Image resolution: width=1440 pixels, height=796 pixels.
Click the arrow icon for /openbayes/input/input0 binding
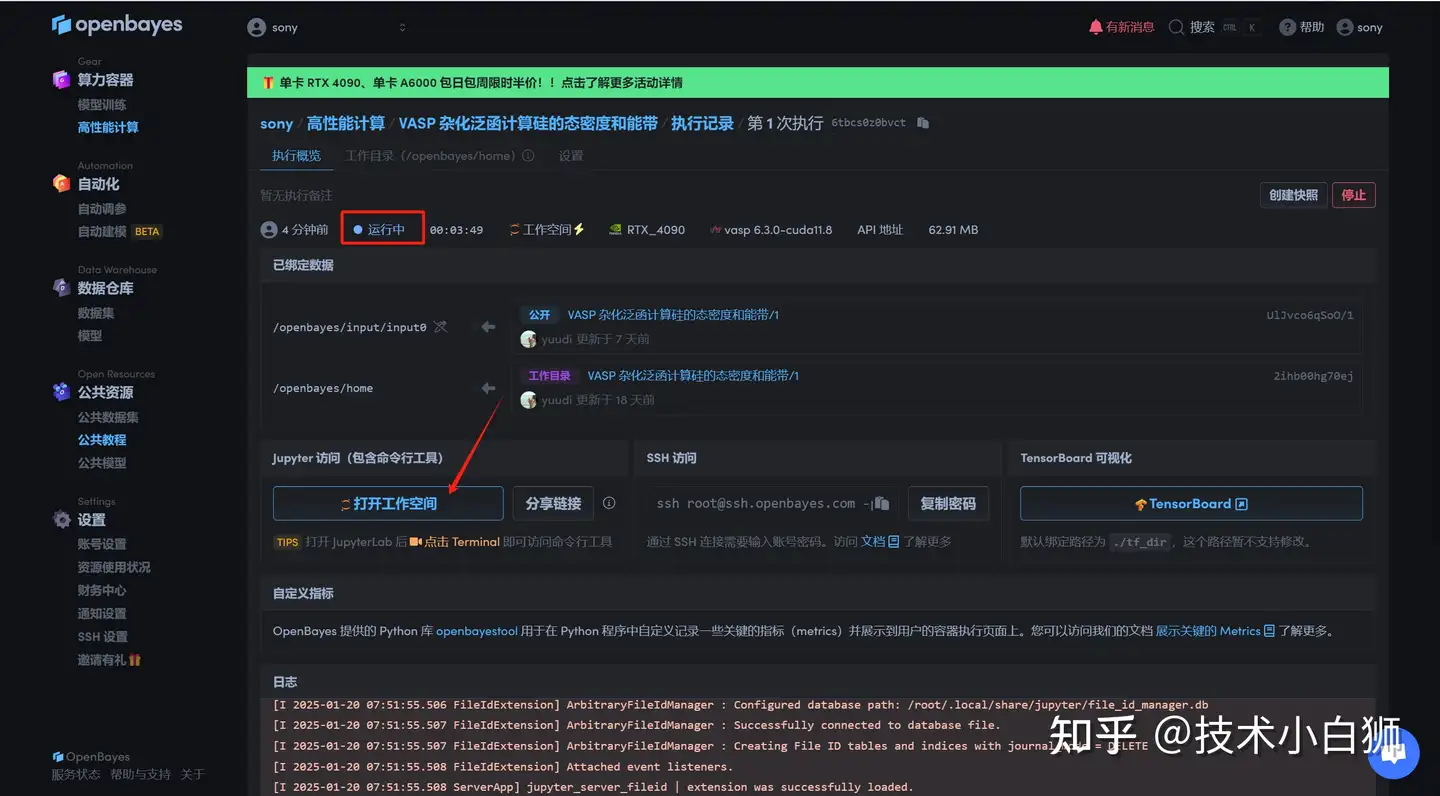pyautogui.click(x=488, y=327)
